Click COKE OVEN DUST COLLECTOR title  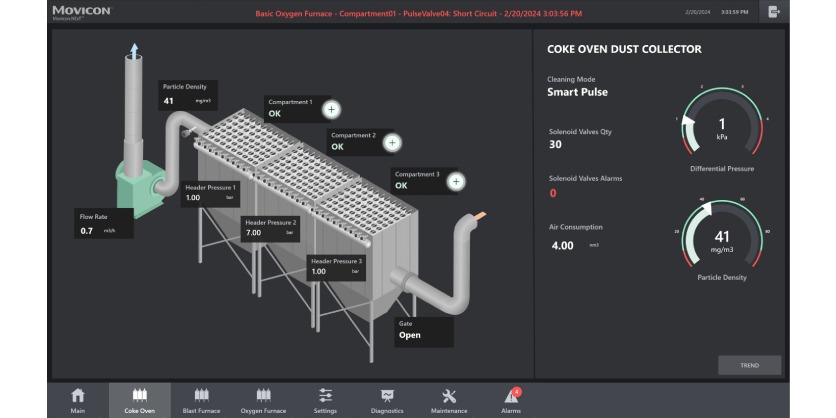click(x=624, y=50)
